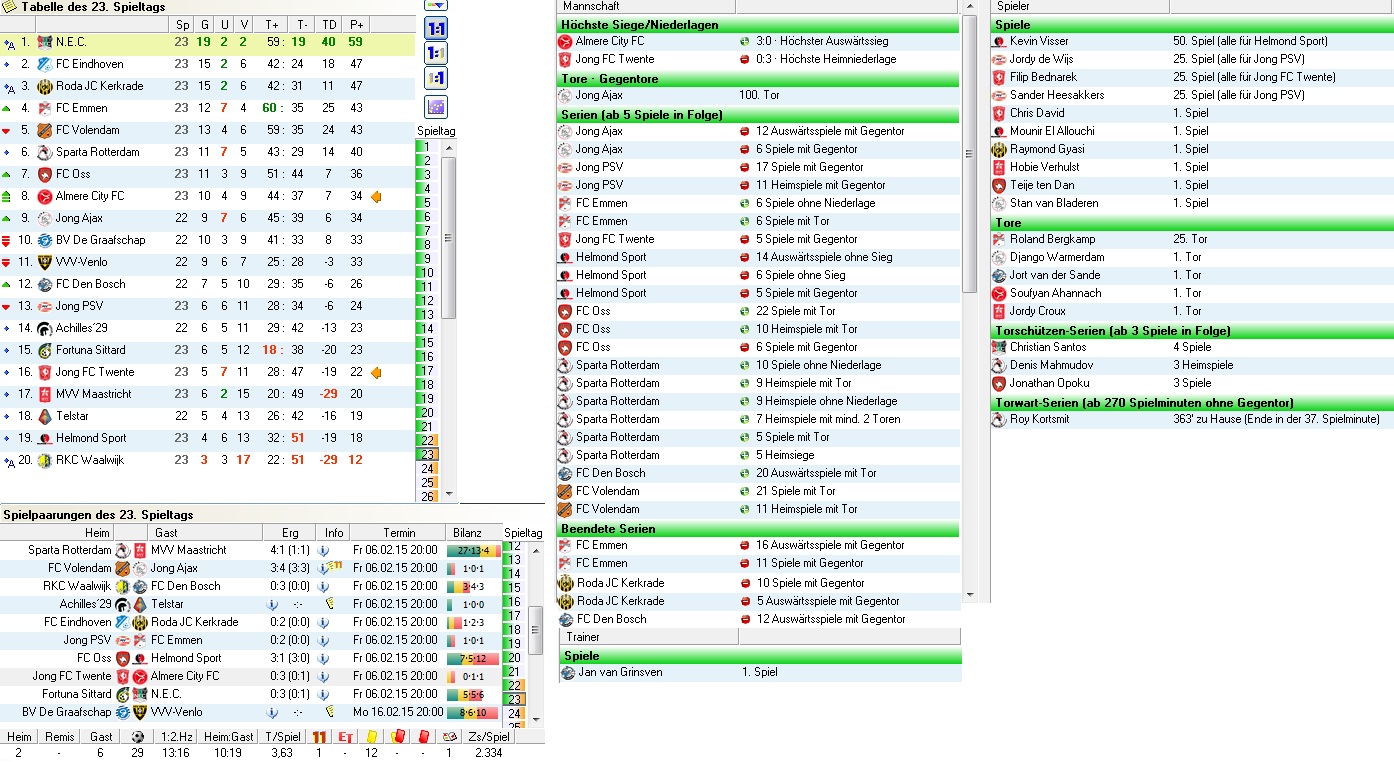Click the Mannschaft panel's vertical scrollbar thumb

tap(969, 153)
